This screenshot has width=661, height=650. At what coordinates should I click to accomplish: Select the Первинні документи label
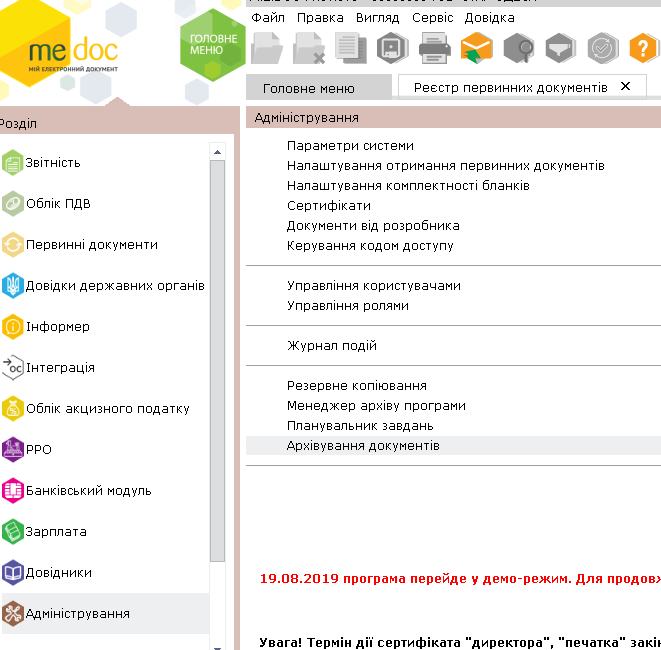click(x=92, y=245)
